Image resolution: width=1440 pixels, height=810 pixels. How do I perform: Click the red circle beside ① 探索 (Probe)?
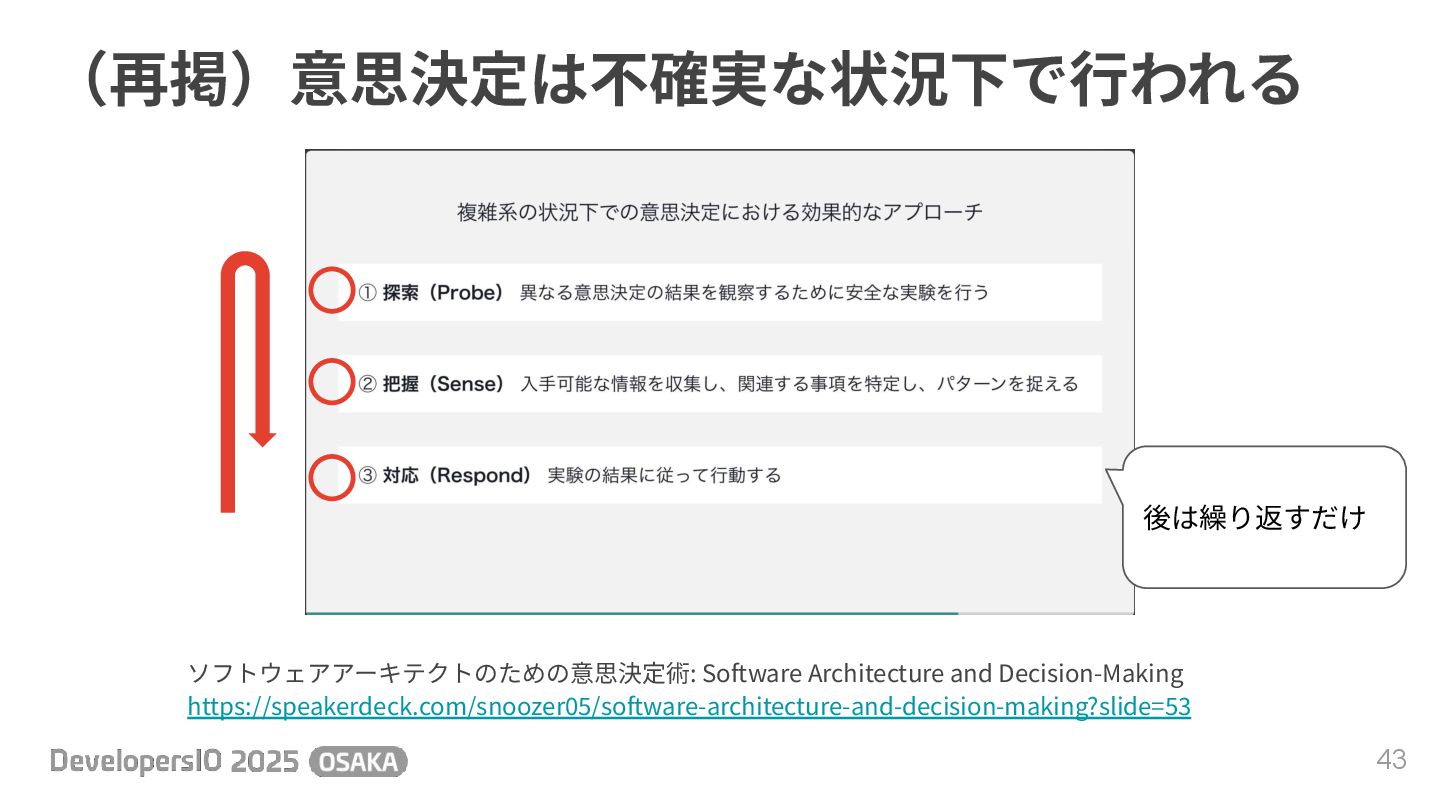coord(330,291)
